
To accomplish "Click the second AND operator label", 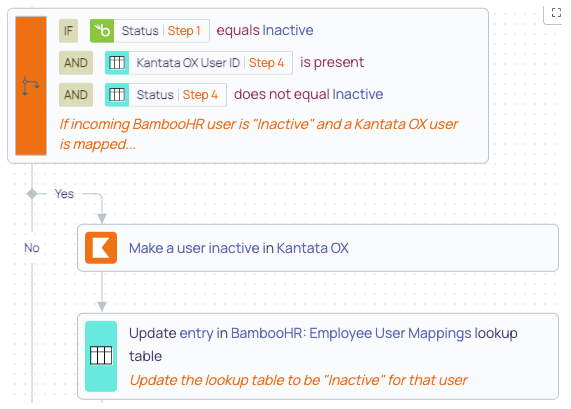I will [x=76, y=95].
